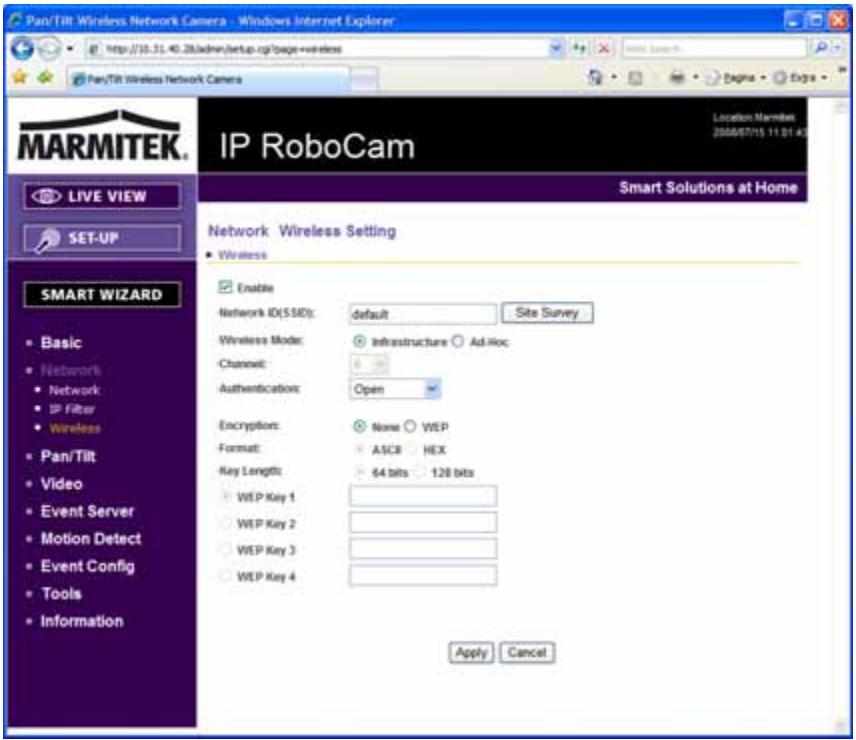Expand the address bar history dropdown
Screen dimensions: 856x740
[x=556, y=49]
